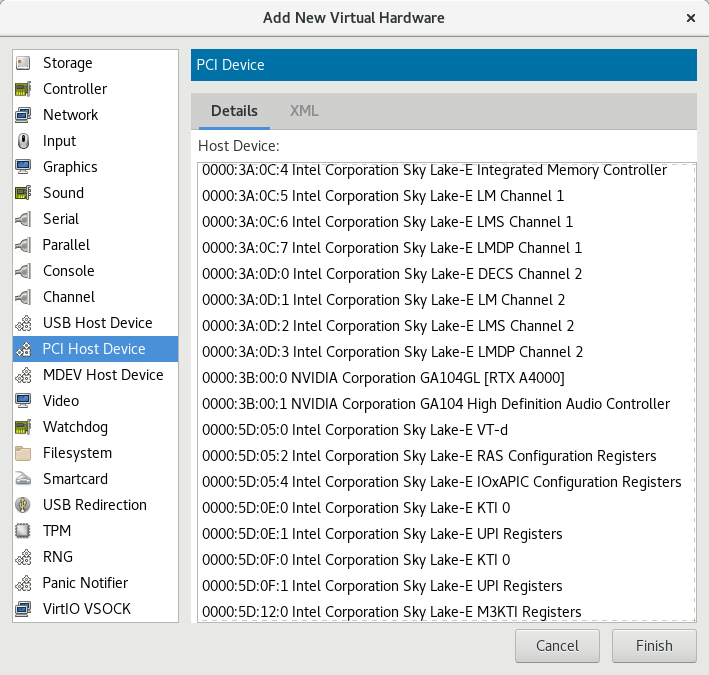
Task: Open the Details tab
Action: 234,111
